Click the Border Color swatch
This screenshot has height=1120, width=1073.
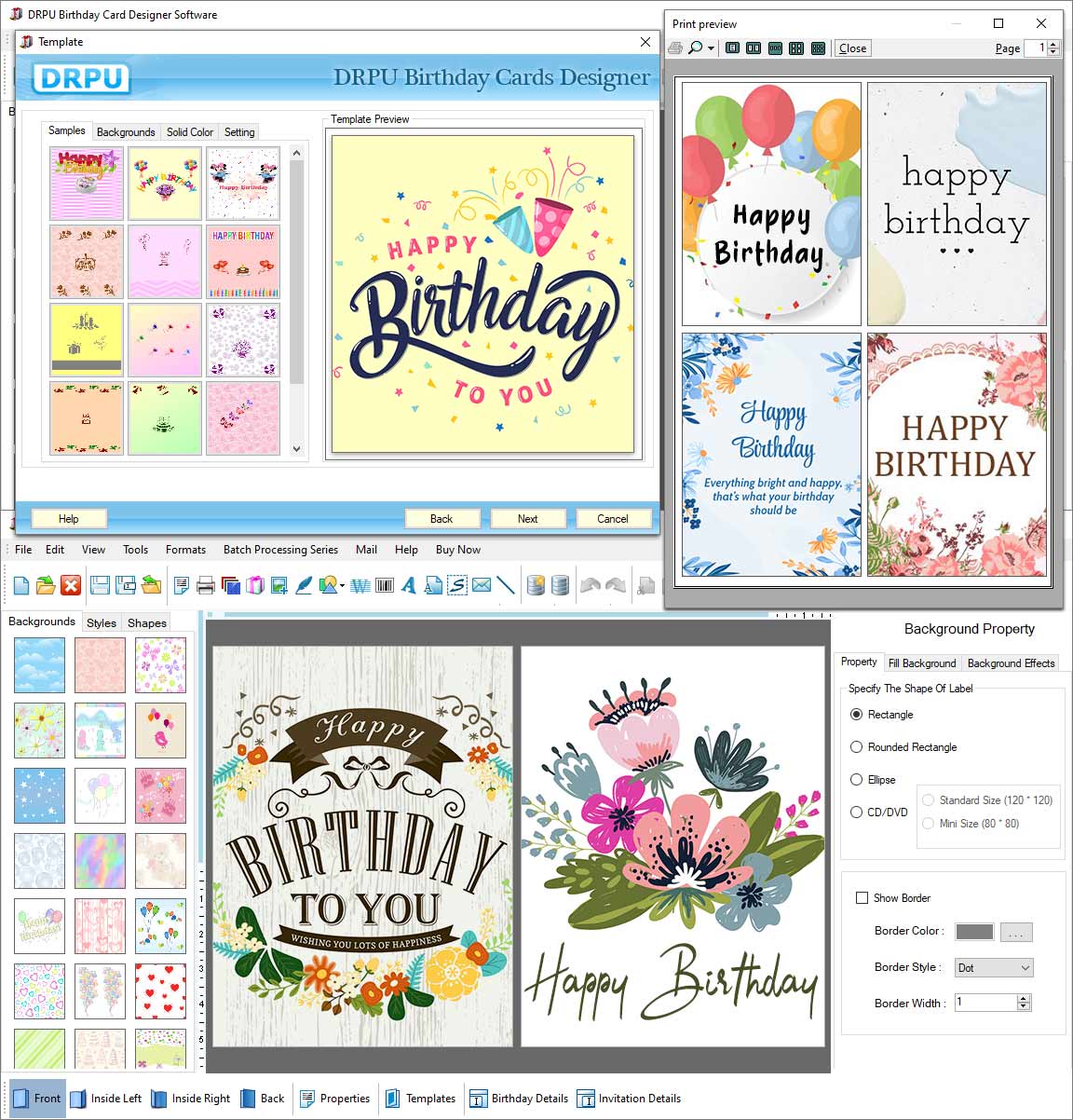(x=973, y=931)
